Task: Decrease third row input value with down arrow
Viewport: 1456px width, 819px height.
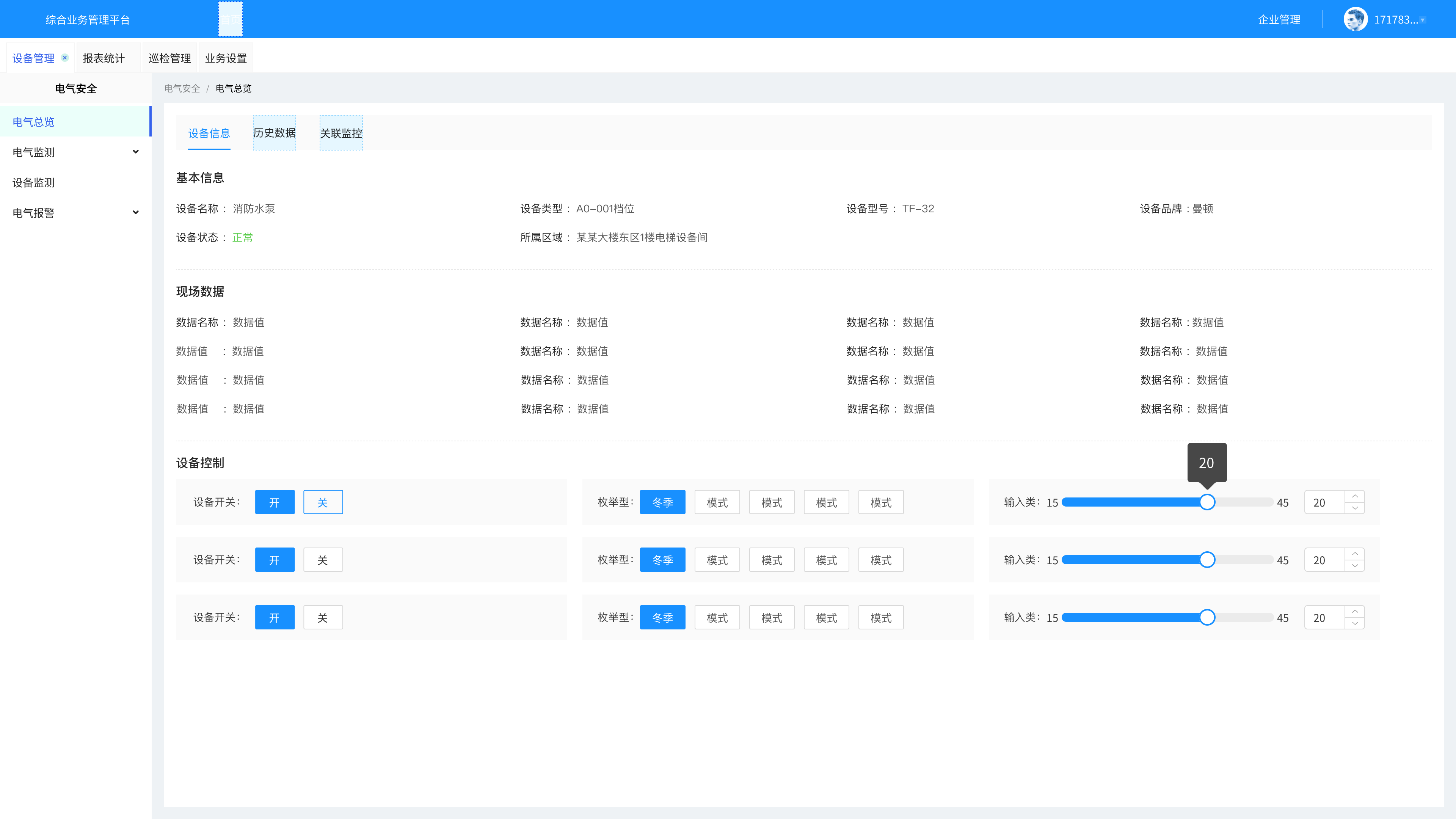Action: click(x=1355, y=623)
